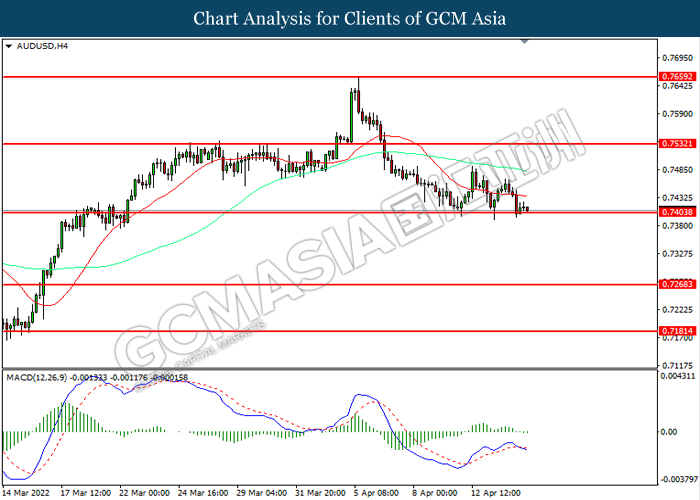Click the triangle arrow beside AUDUSD,H4
This screenshot has width=700, height=500.
tap(9, 46)
